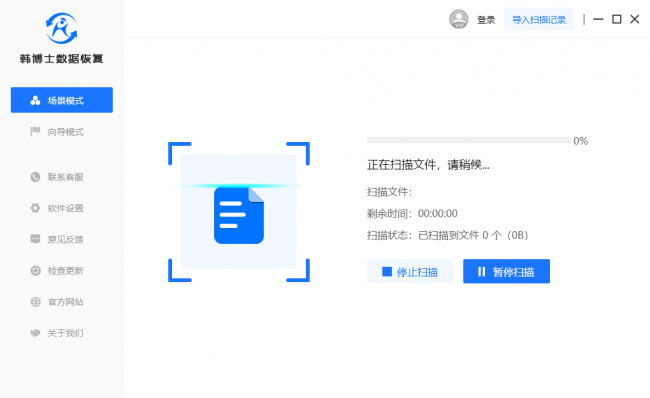Select 场景模式 in the sidebar
The image size is (650, 398).
(62, 100)
